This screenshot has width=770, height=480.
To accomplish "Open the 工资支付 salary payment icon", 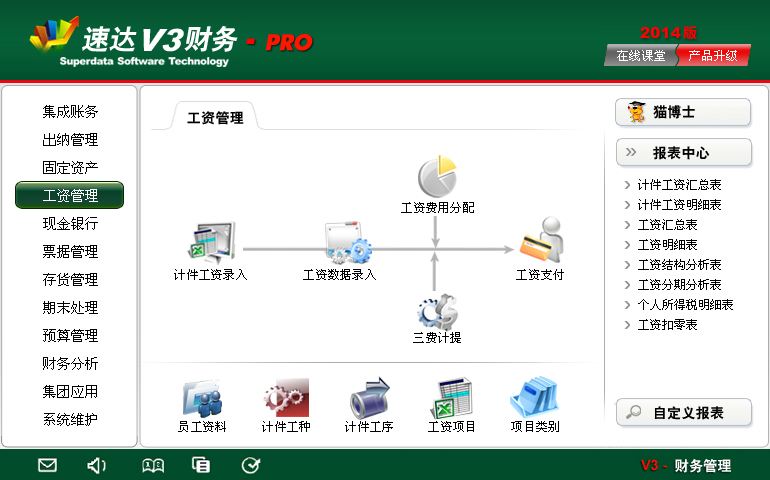I will [x=542, y=240].
